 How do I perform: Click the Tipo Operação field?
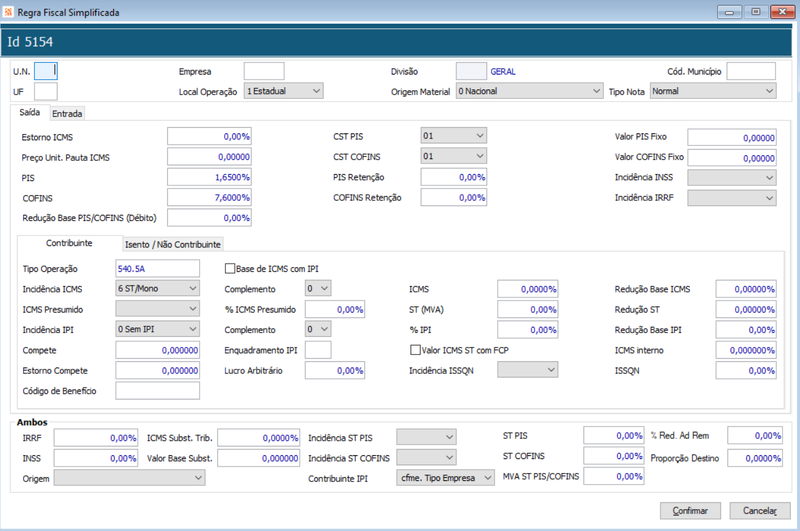pos(158,268)
